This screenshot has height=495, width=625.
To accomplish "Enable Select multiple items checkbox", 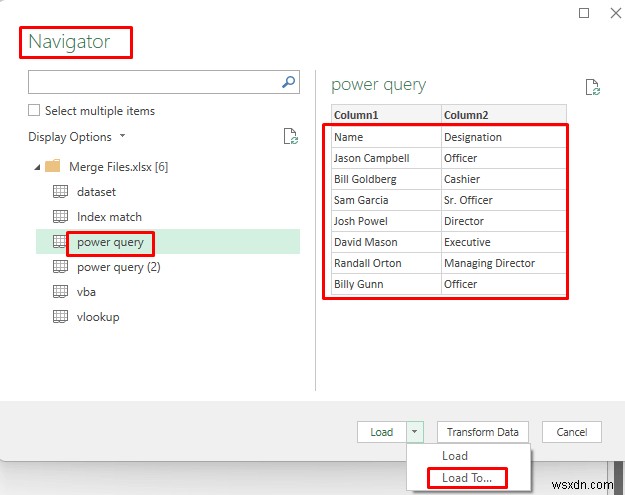I will click(x=35, y=111).
